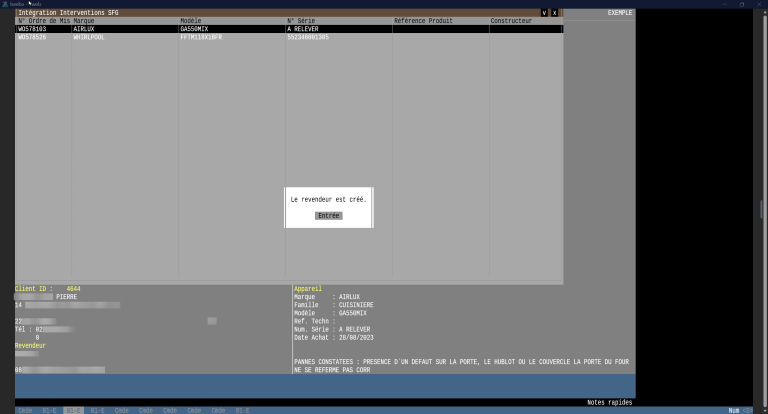
Task: Click the N° Série column header
Action: click(x=304, y=21)
